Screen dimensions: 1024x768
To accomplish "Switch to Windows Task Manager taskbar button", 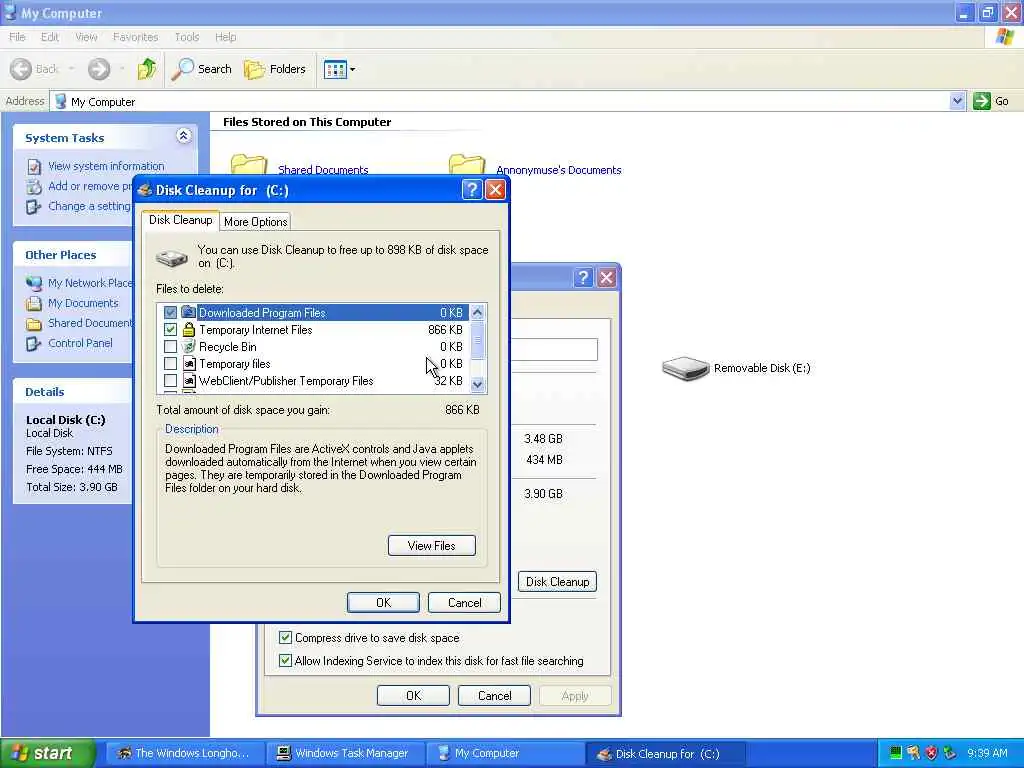I will pyautogui.click(x=345, y=753).
